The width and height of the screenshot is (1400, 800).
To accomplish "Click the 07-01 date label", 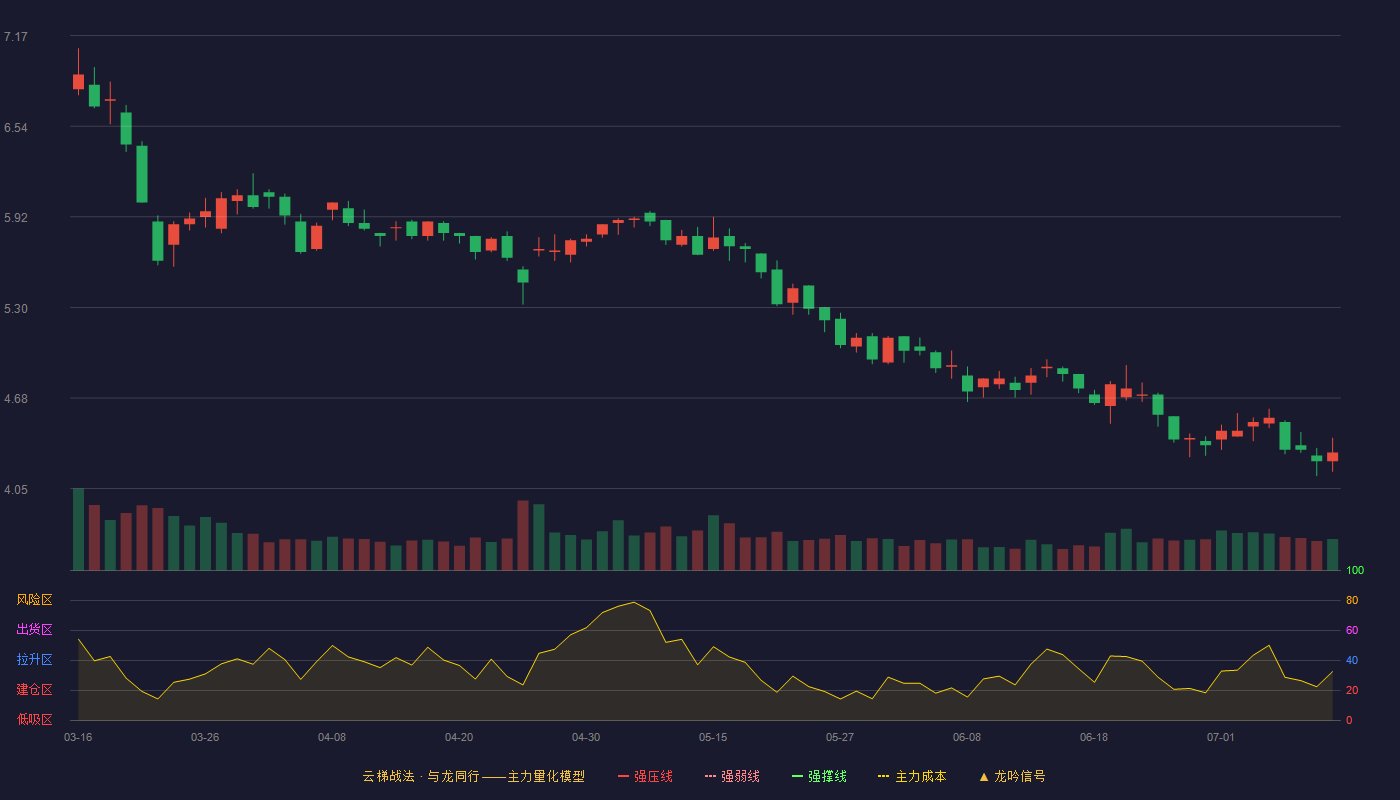I will [1221, 737].
